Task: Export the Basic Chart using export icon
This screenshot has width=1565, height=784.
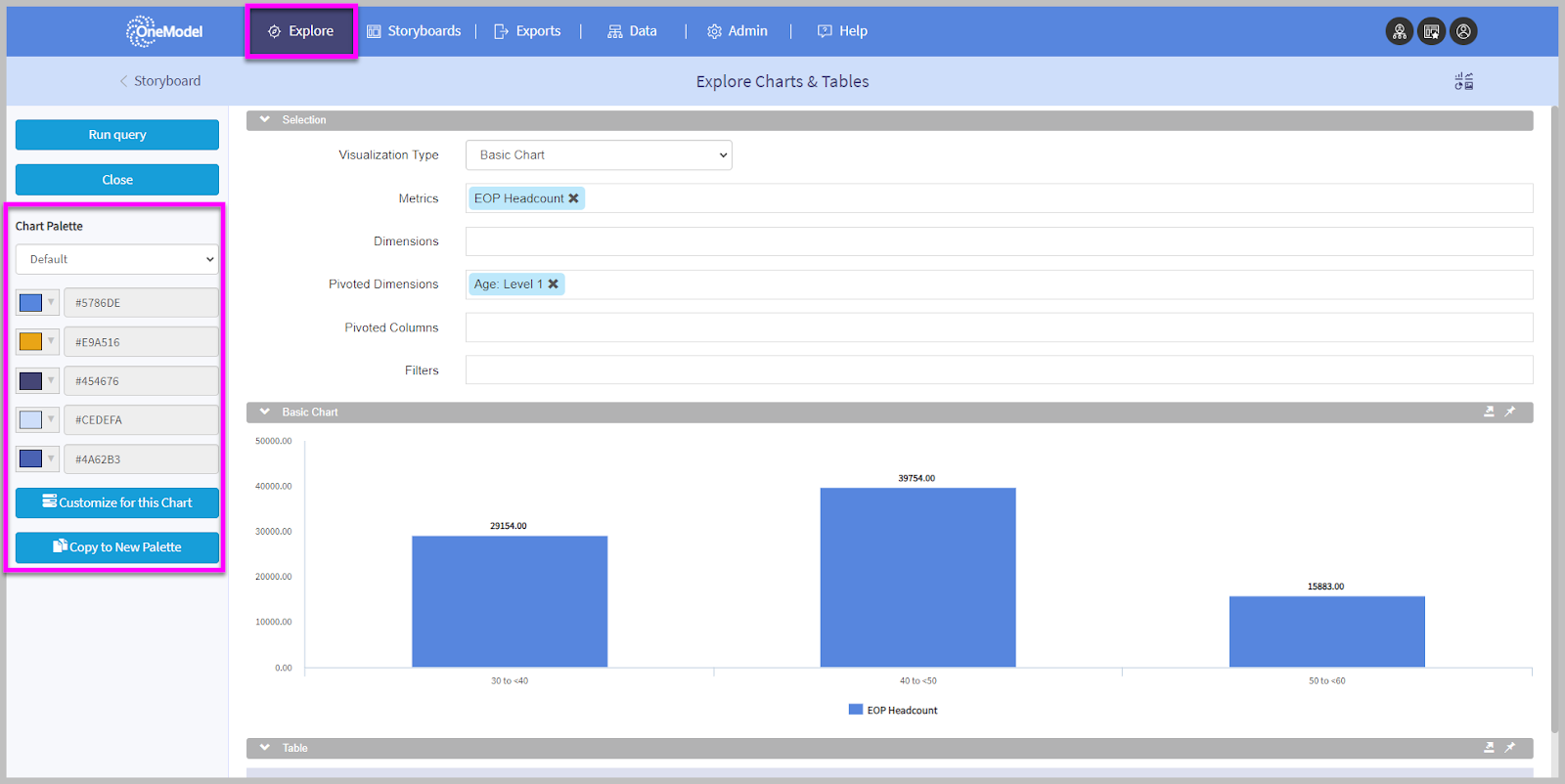Action: 1489,412
